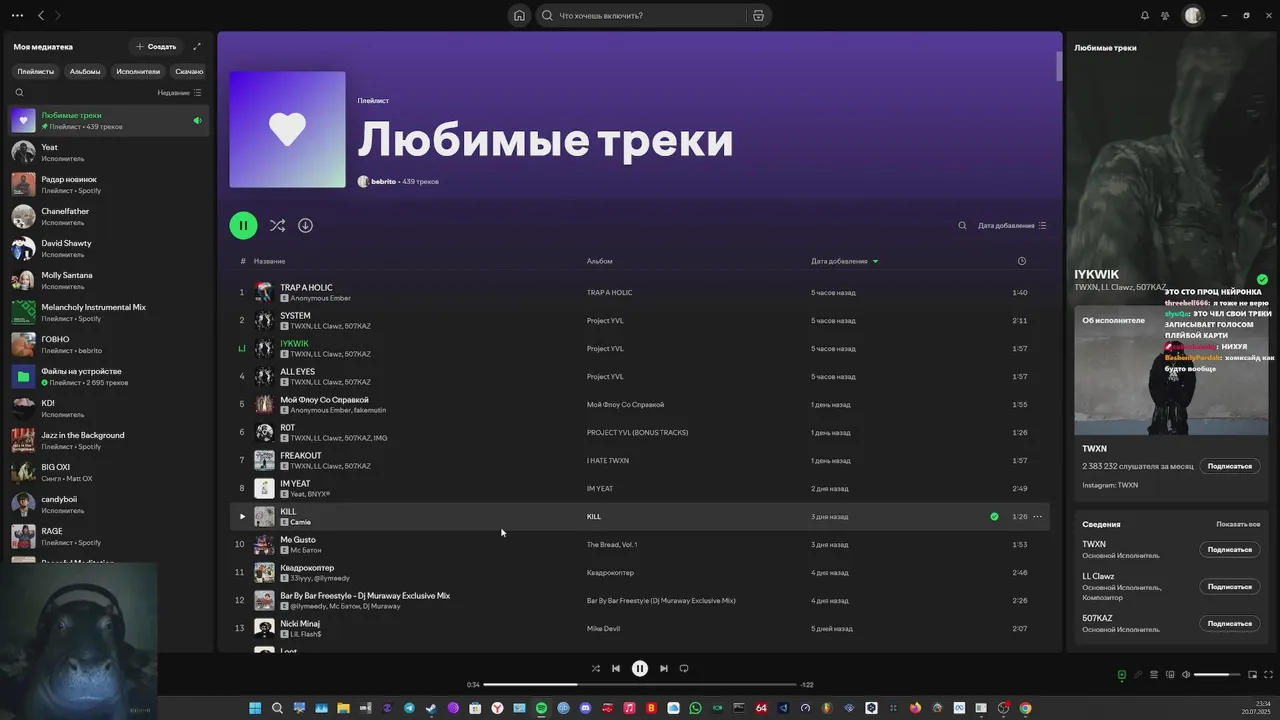1280x720 pixels.
Task: Subscribe to LL Clawz in credits
Action: tap(1229, 586)
